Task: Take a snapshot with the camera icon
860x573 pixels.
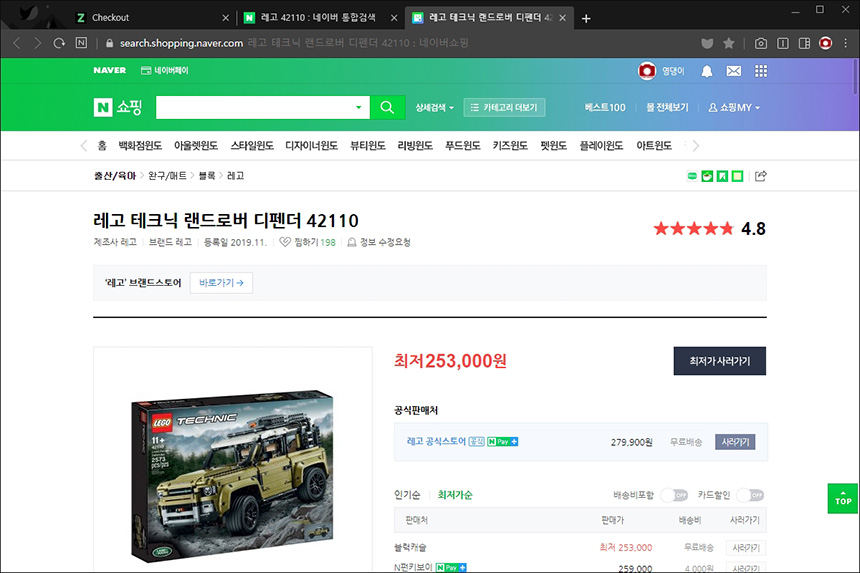Action: [761, 43]
